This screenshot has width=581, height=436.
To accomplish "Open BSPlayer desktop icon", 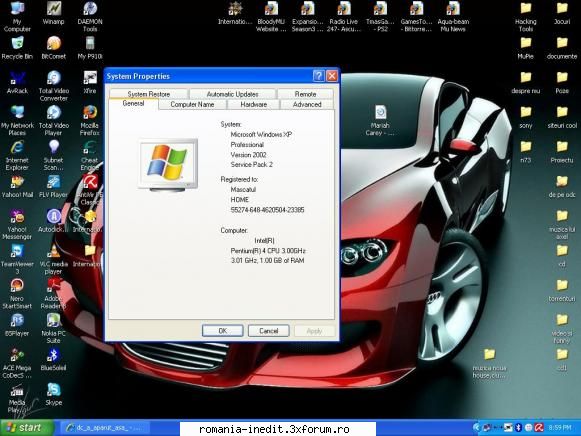I will pyautogui.click(x=17, y=325).
